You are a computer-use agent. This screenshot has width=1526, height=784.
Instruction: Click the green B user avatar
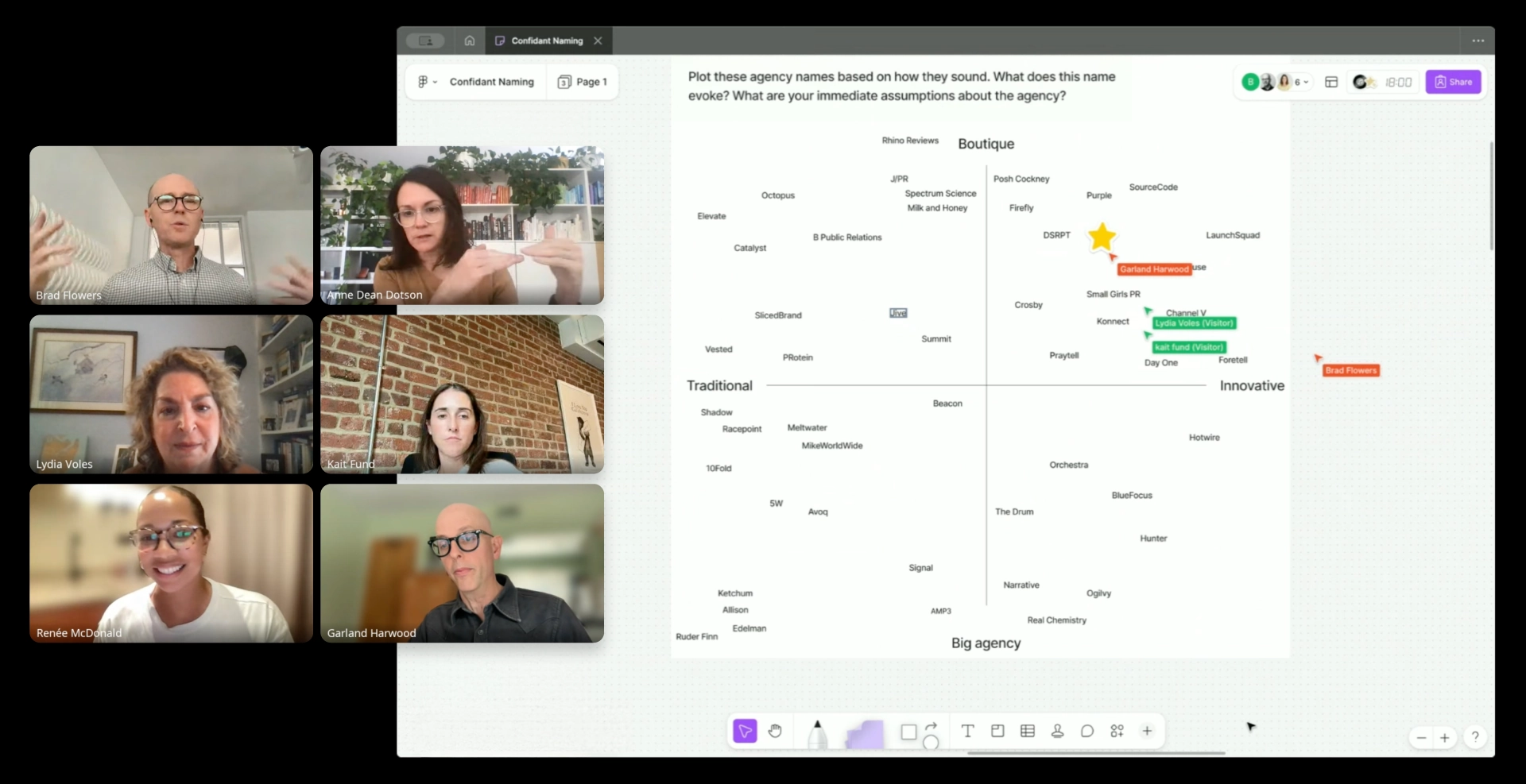1250,82
